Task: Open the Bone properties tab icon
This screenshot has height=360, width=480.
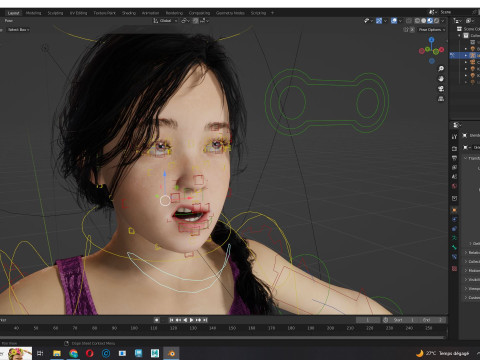Action: coord(454,247)
